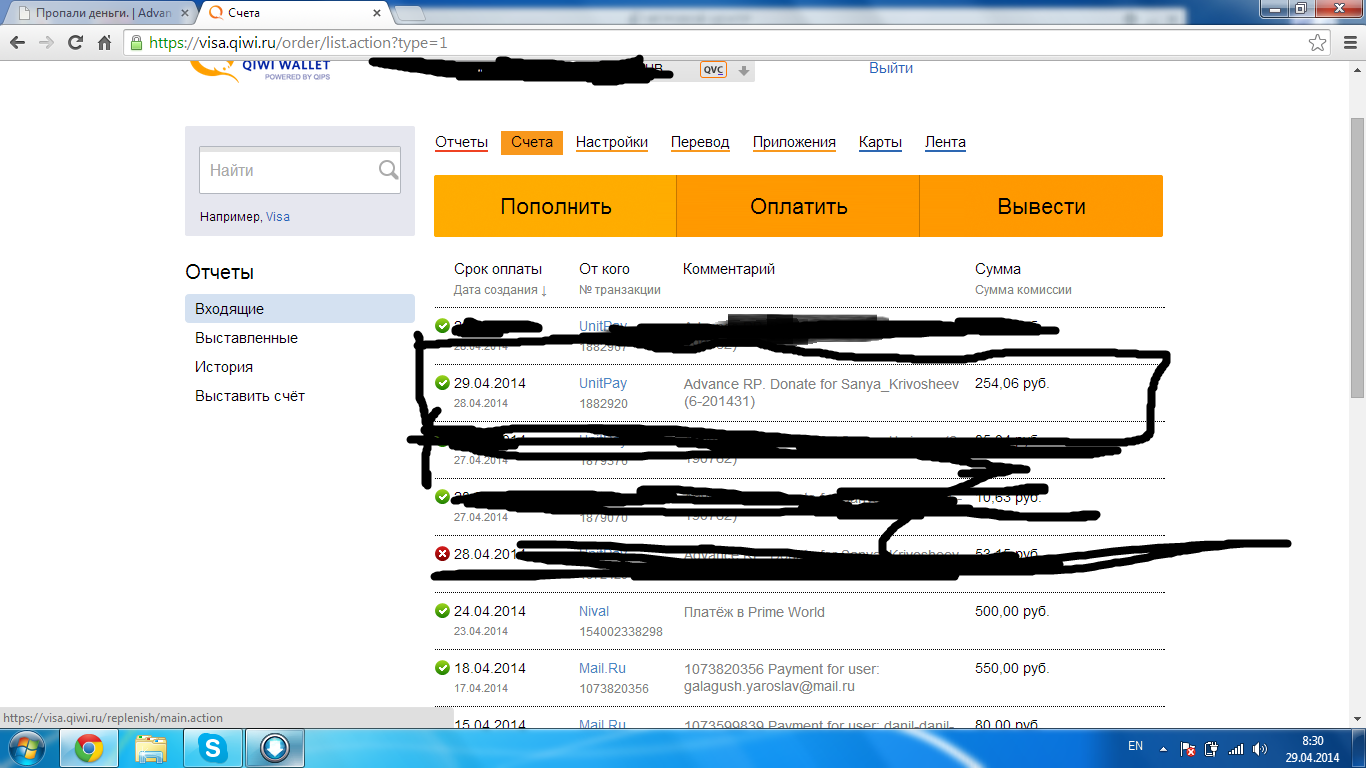Screen dimensions: 1366x768
Task: Open the Счета menu tab
Action: (x=532, y=142)
